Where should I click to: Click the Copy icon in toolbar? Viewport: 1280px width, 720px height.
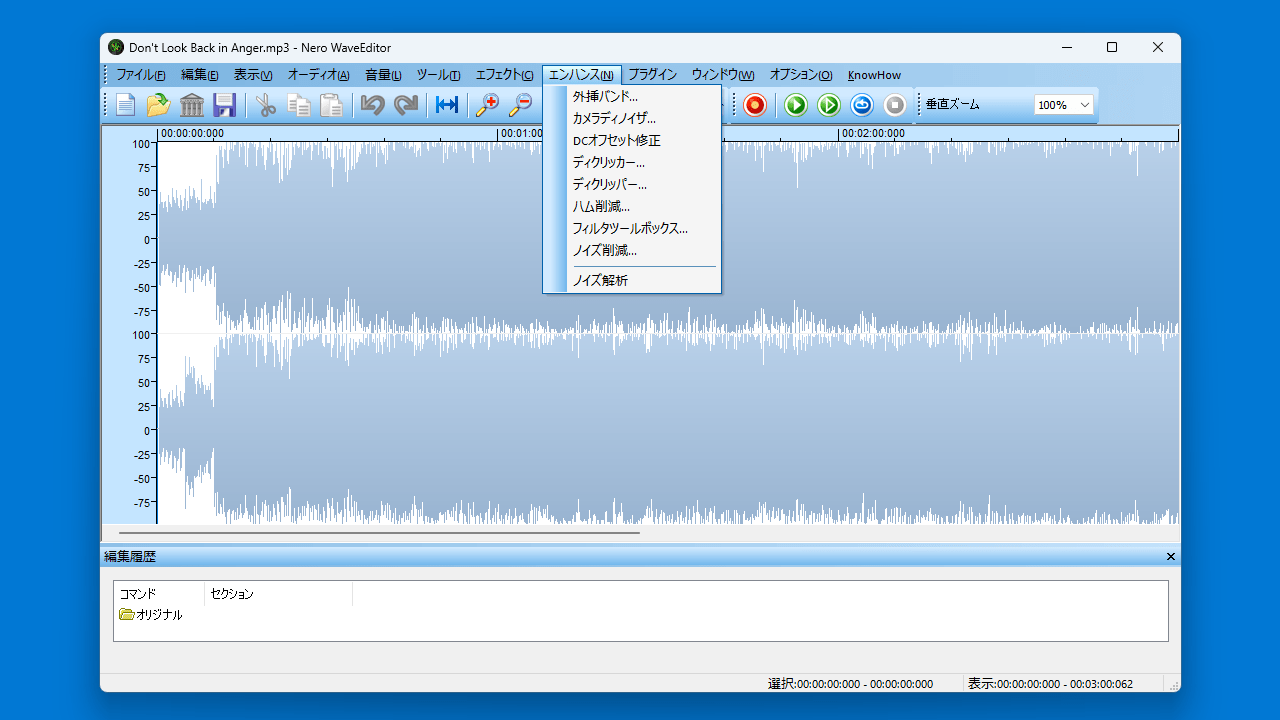click(x=299, y=105)
